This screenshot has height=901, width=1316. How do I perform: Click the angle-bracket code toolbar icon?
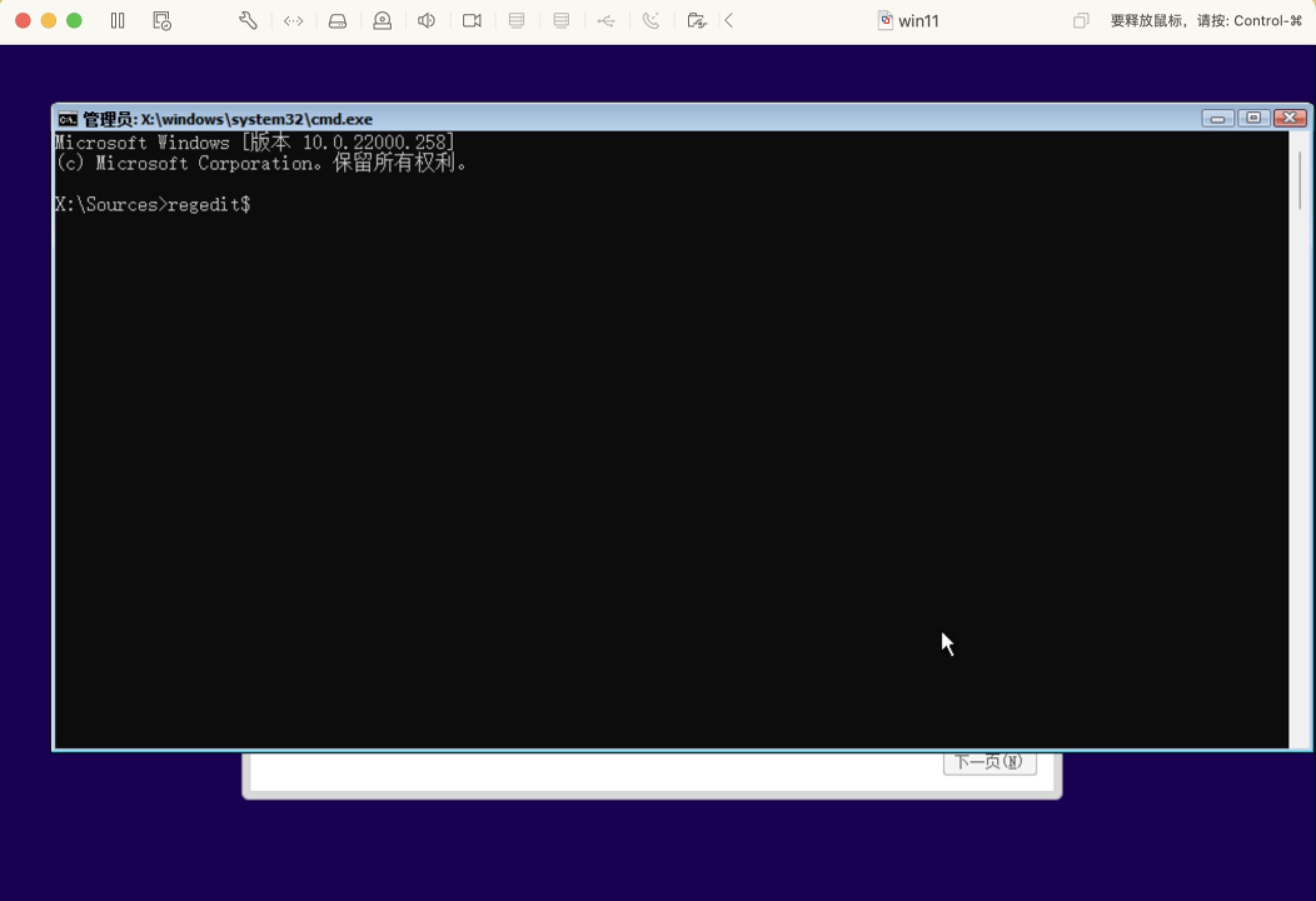click(x=293, y=21)
